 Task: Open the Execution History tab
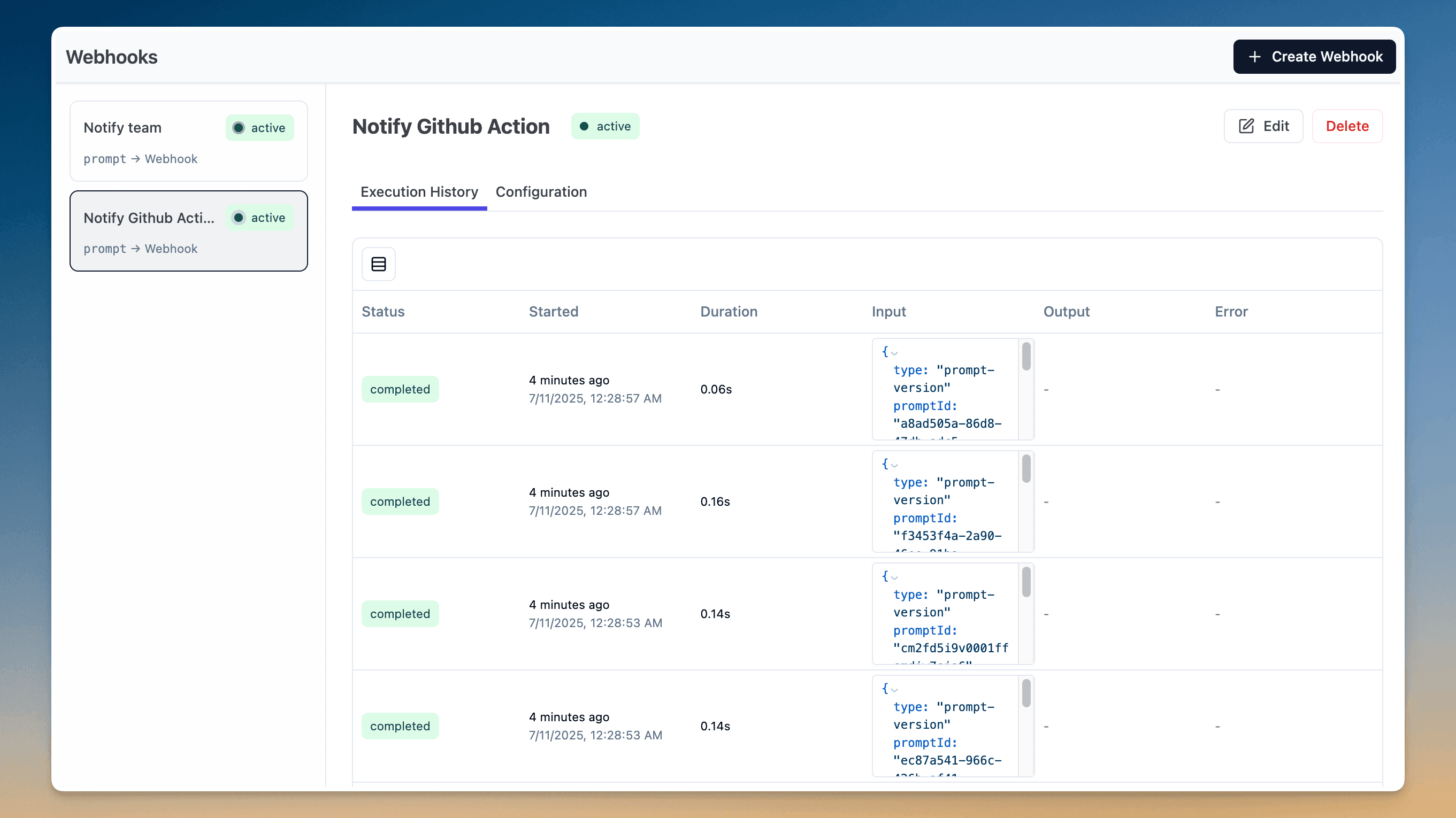pyautogui.click(x=419, y=192)
